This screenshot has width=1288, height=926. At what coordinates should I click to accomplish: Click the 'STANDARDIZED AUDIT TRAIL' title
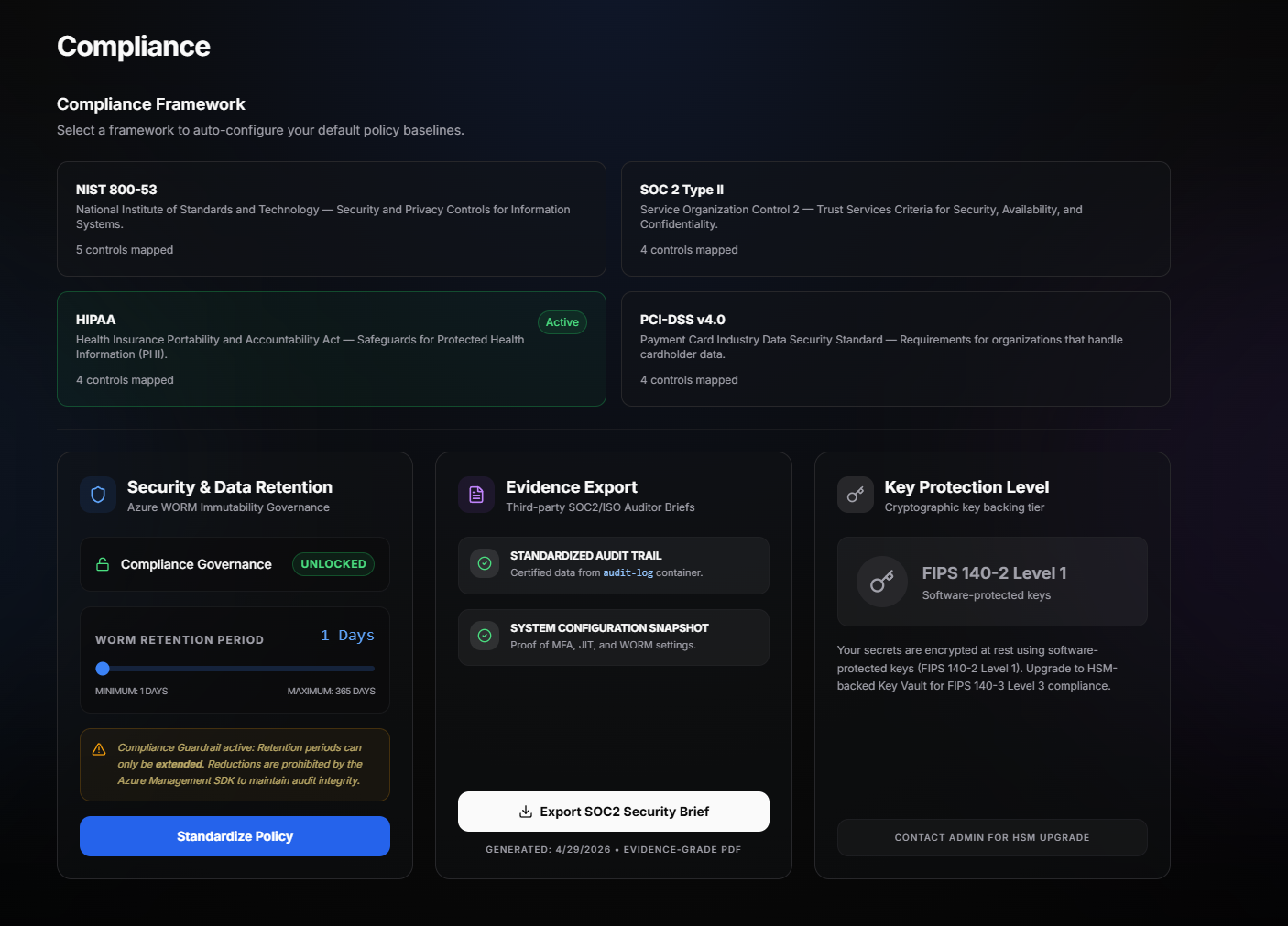point(586,556)
